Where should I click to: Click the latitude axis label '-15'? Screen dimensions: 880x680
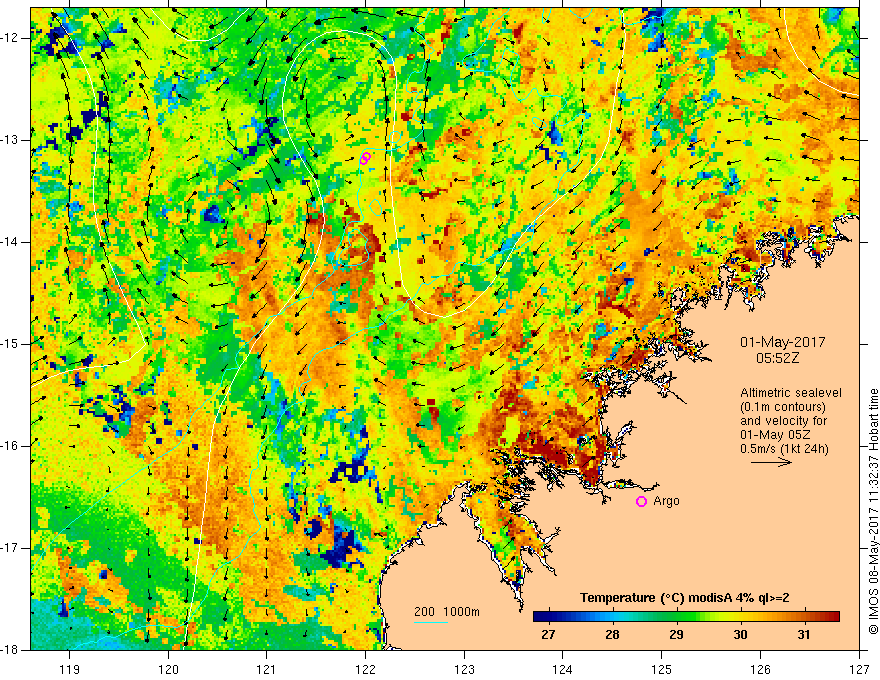(x=10, y=344)
